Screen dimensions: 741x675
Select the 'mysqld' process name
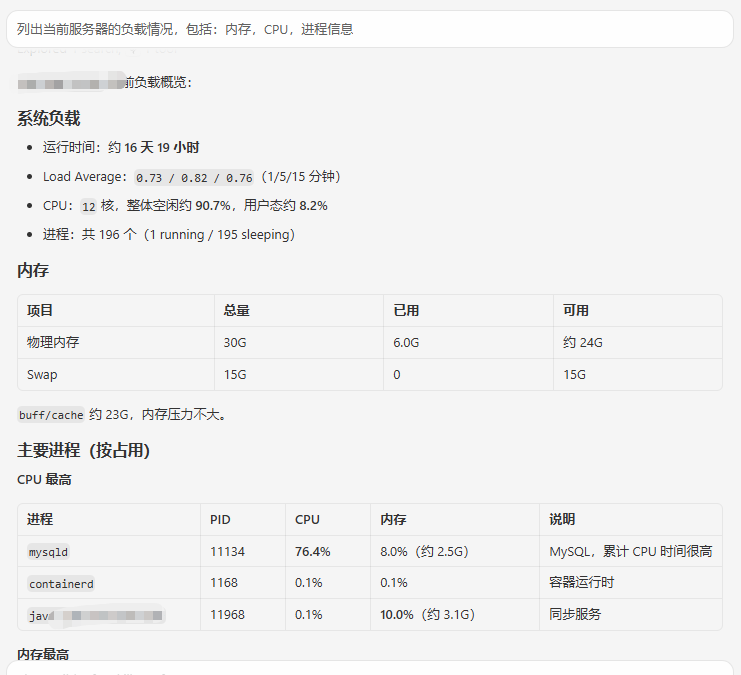coord(48,552)
